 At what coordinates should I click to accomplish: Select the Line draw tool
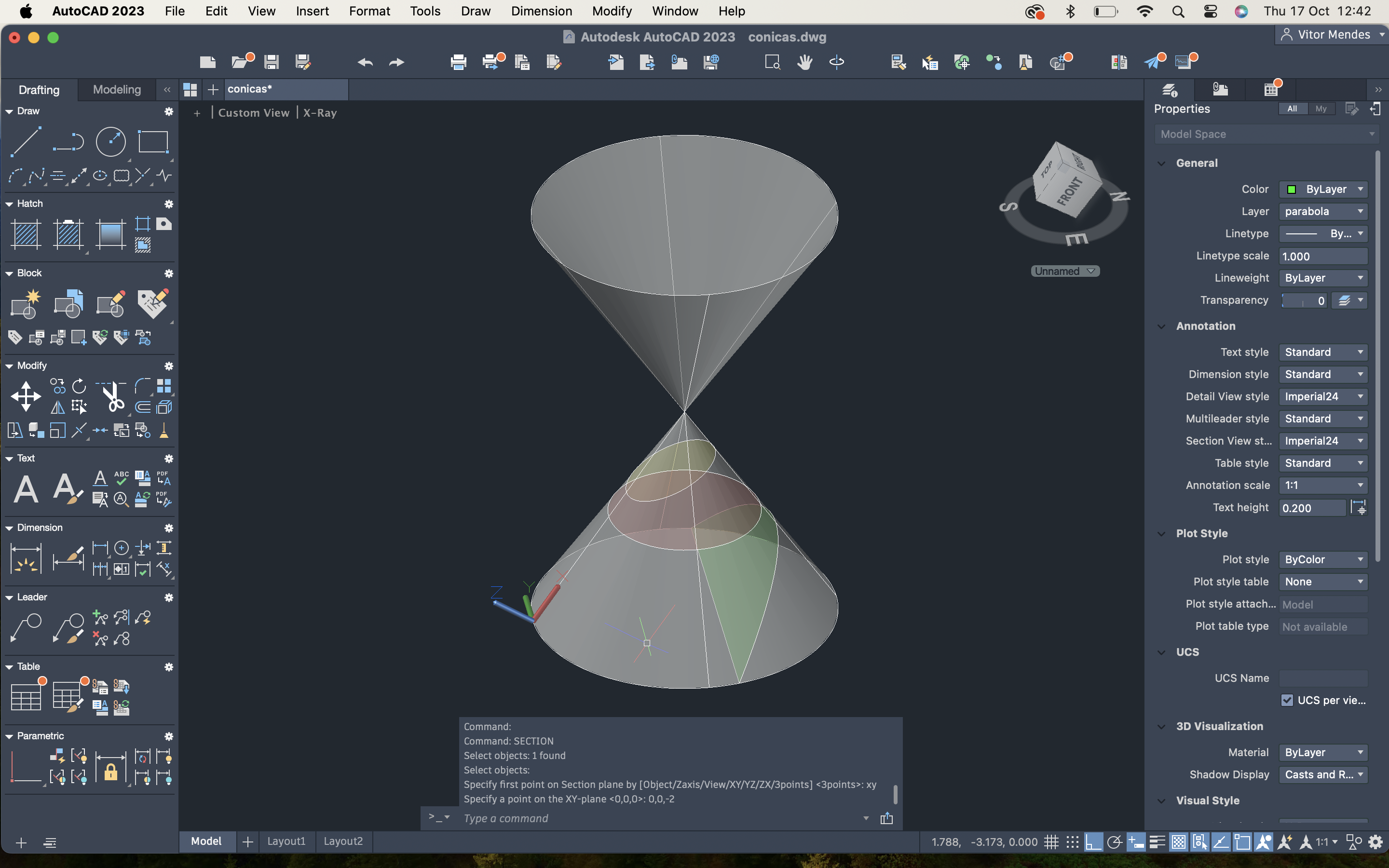pyautogui.click(x=26, y=142)
